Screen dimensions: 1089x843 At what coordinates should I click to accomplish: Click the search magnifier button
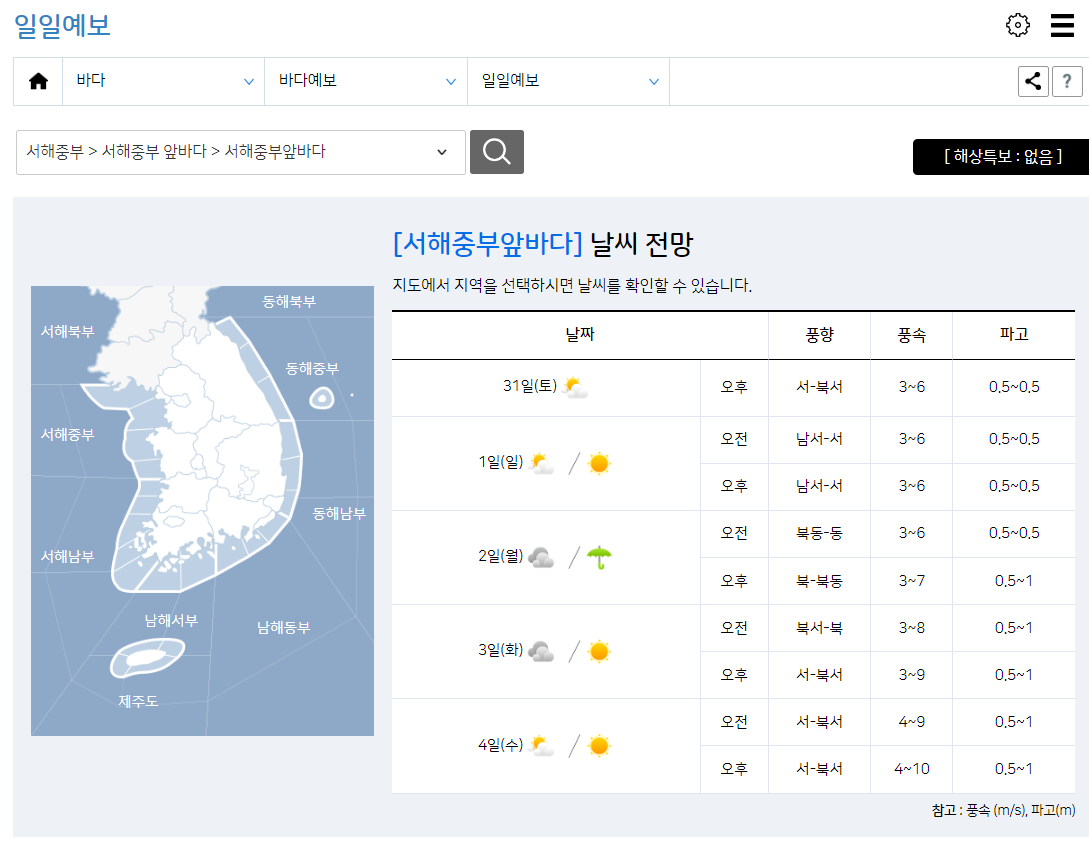(x=497, y=152)
